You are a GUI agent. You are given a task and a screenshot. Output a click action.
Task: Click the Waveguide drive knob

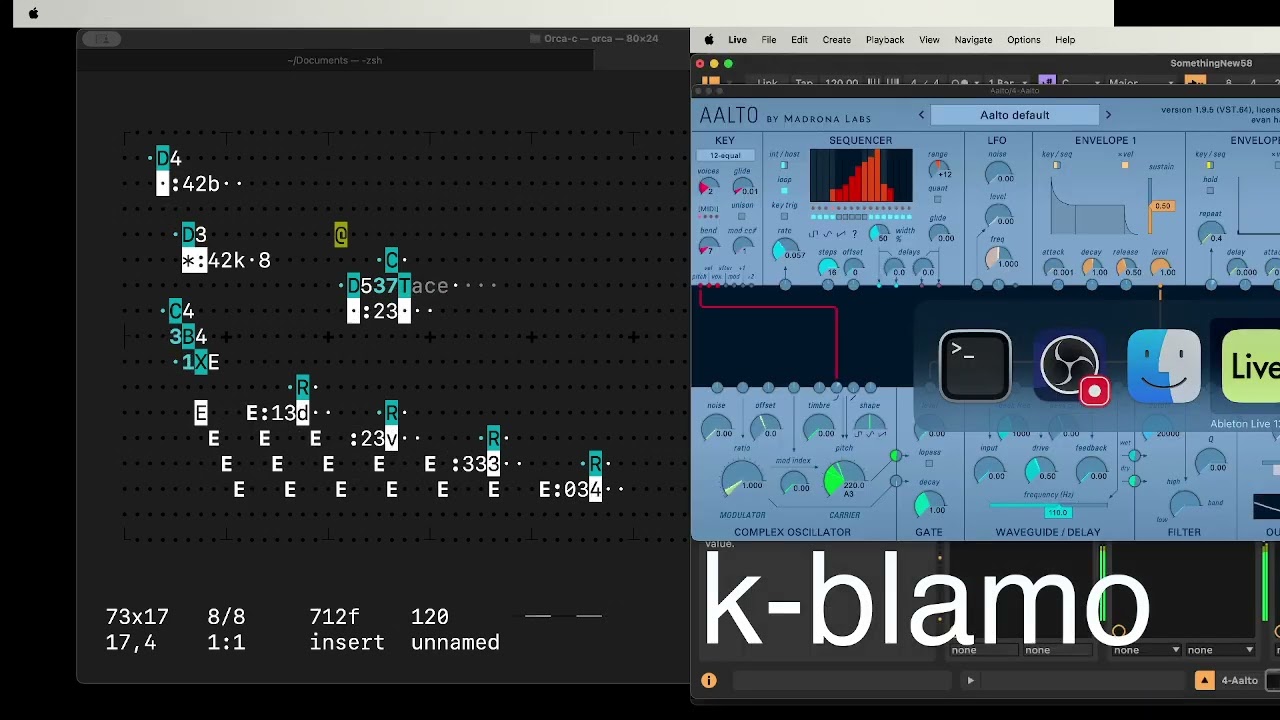pos(1038,470)
